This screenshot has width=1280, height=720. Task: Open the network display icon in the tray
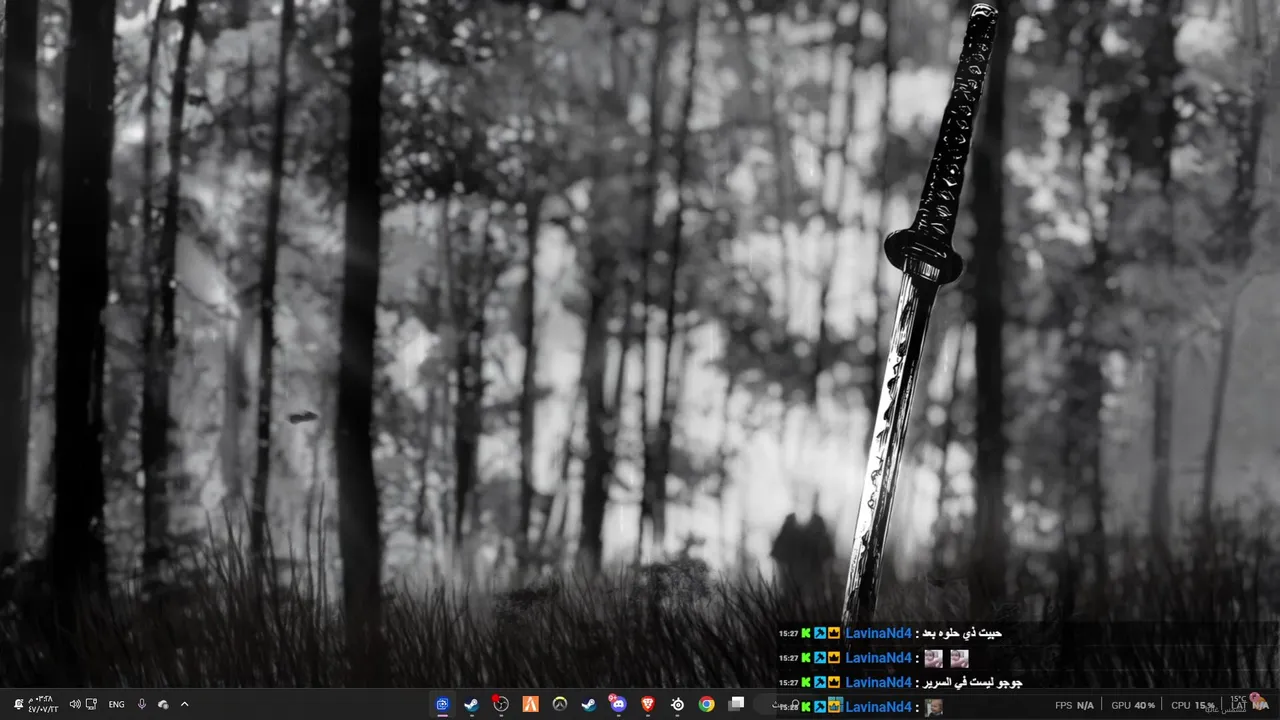point(91,704)
